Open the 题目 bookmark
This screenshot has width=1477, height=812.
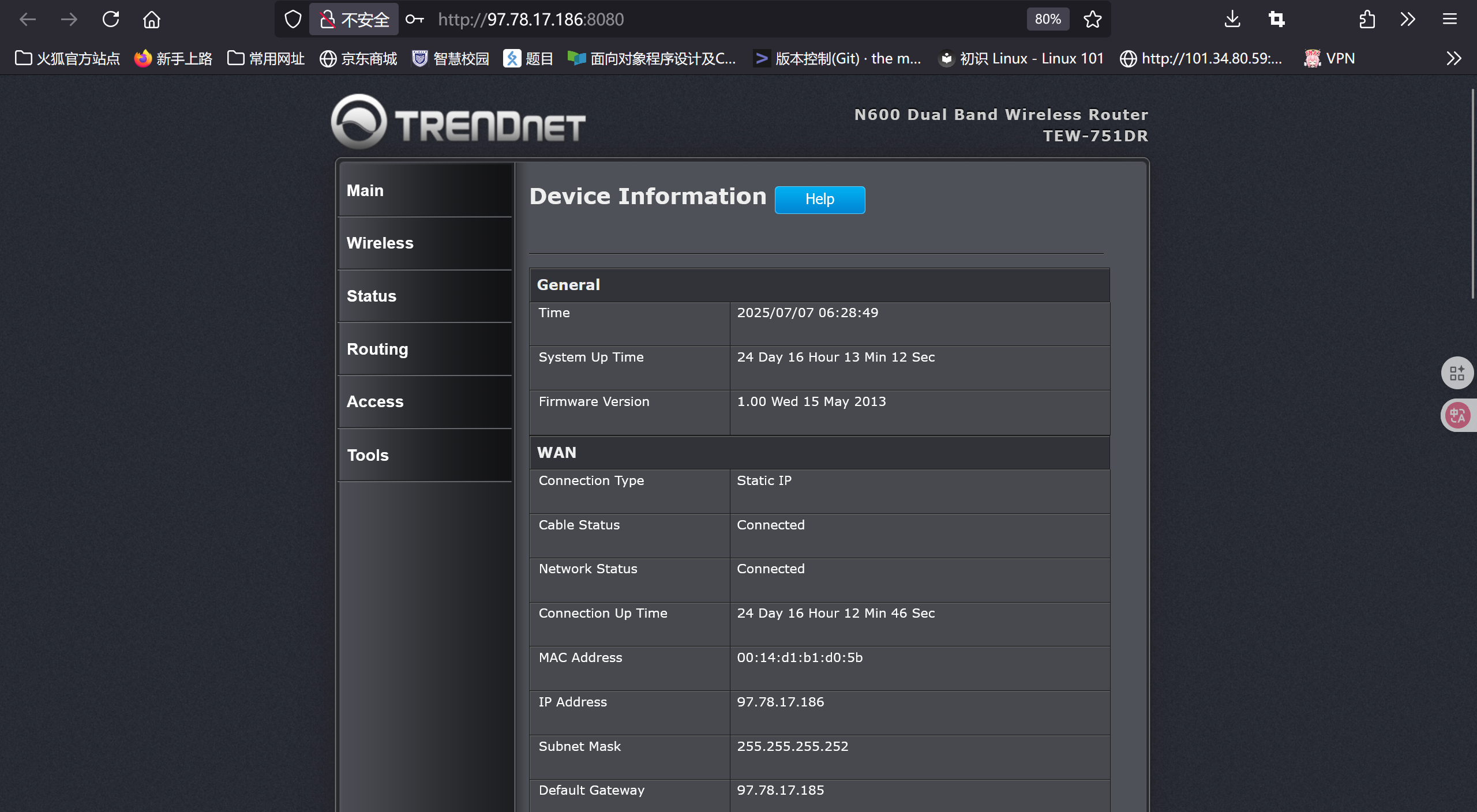tap(528, 58)
